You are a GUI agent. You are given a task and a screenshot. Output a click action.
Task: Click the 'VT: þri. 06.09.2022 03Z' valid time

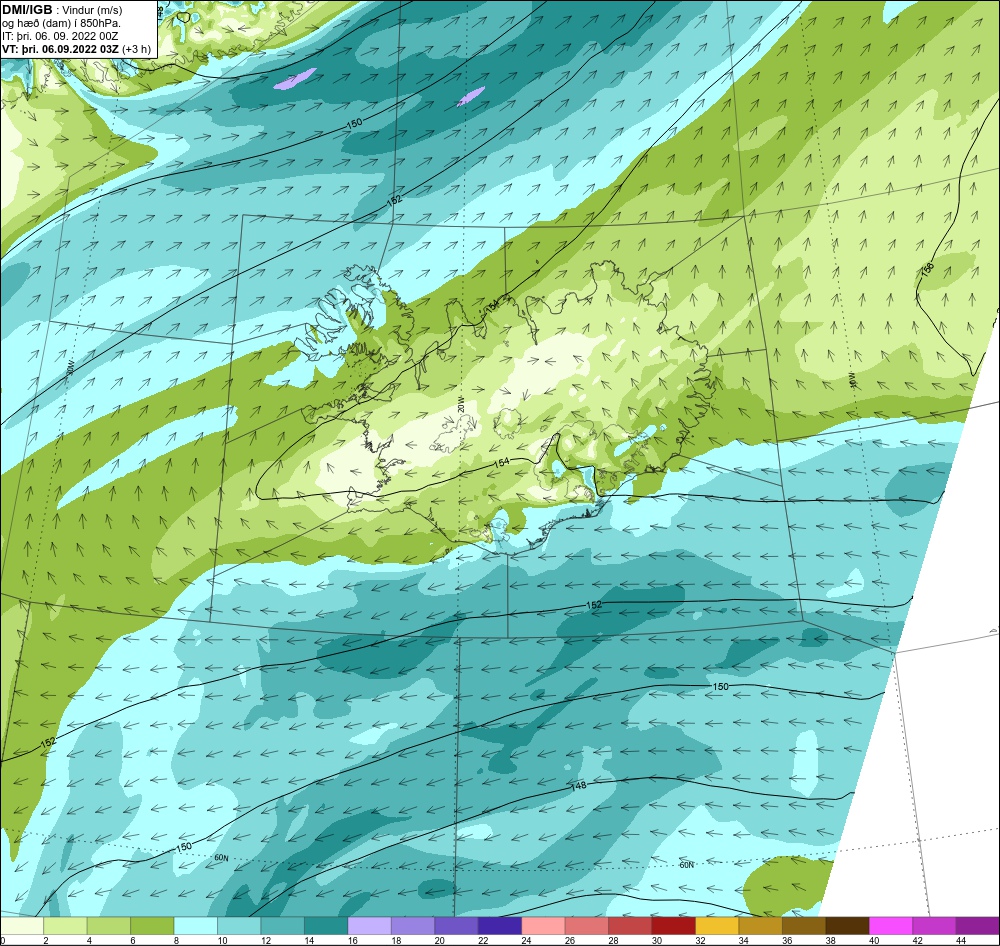click(x=60, y=49)
